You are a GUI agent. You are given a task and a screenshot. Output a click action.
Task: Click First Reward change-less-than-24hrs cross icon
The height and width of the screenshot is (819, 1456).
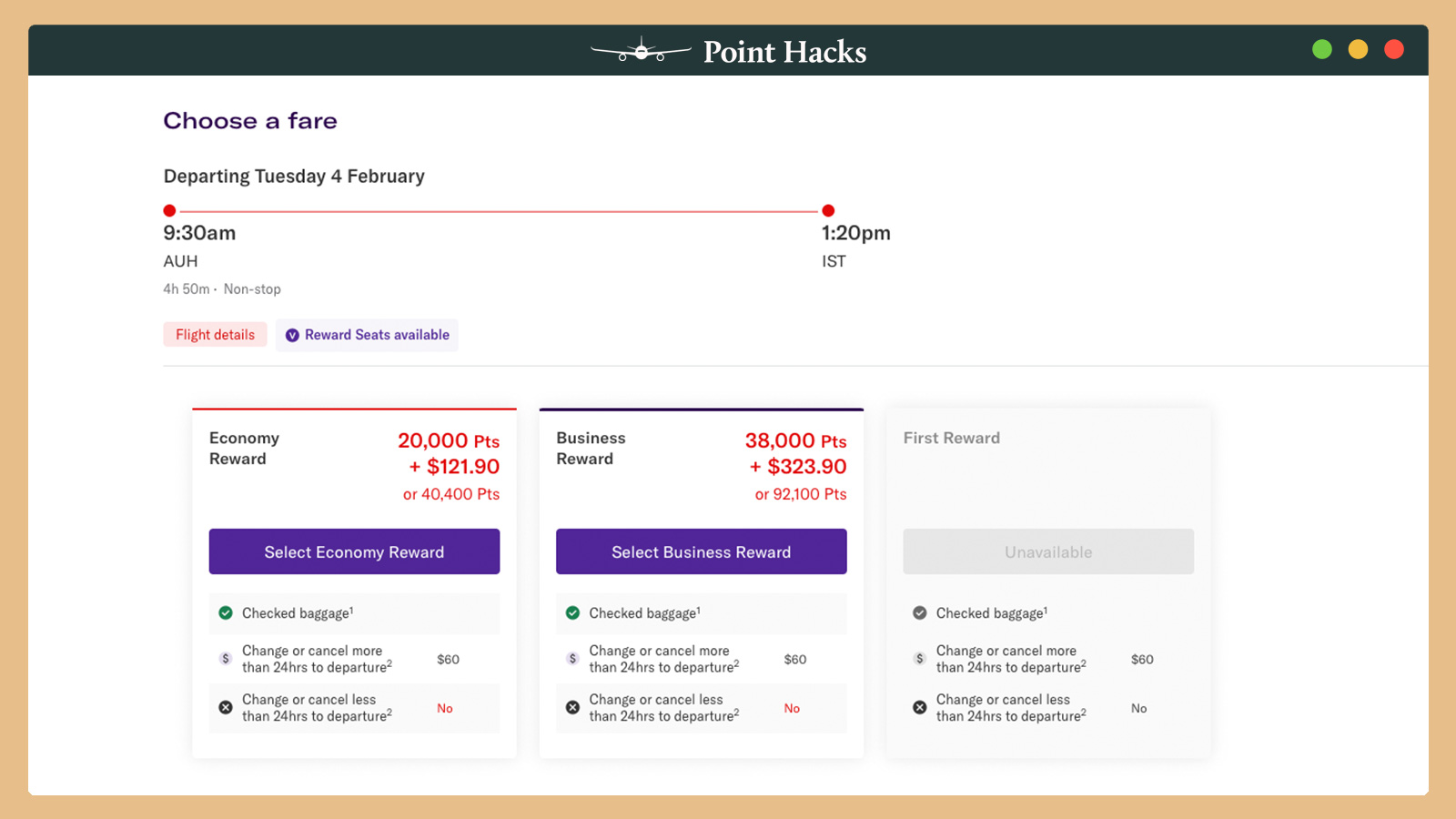[920, 707]
